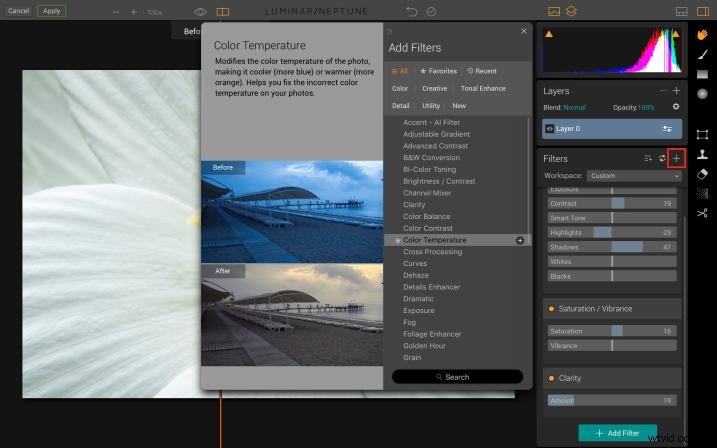Add Color Temperature with plus circle
This screenshot has height=448, width=717.
tap(520, 240)
